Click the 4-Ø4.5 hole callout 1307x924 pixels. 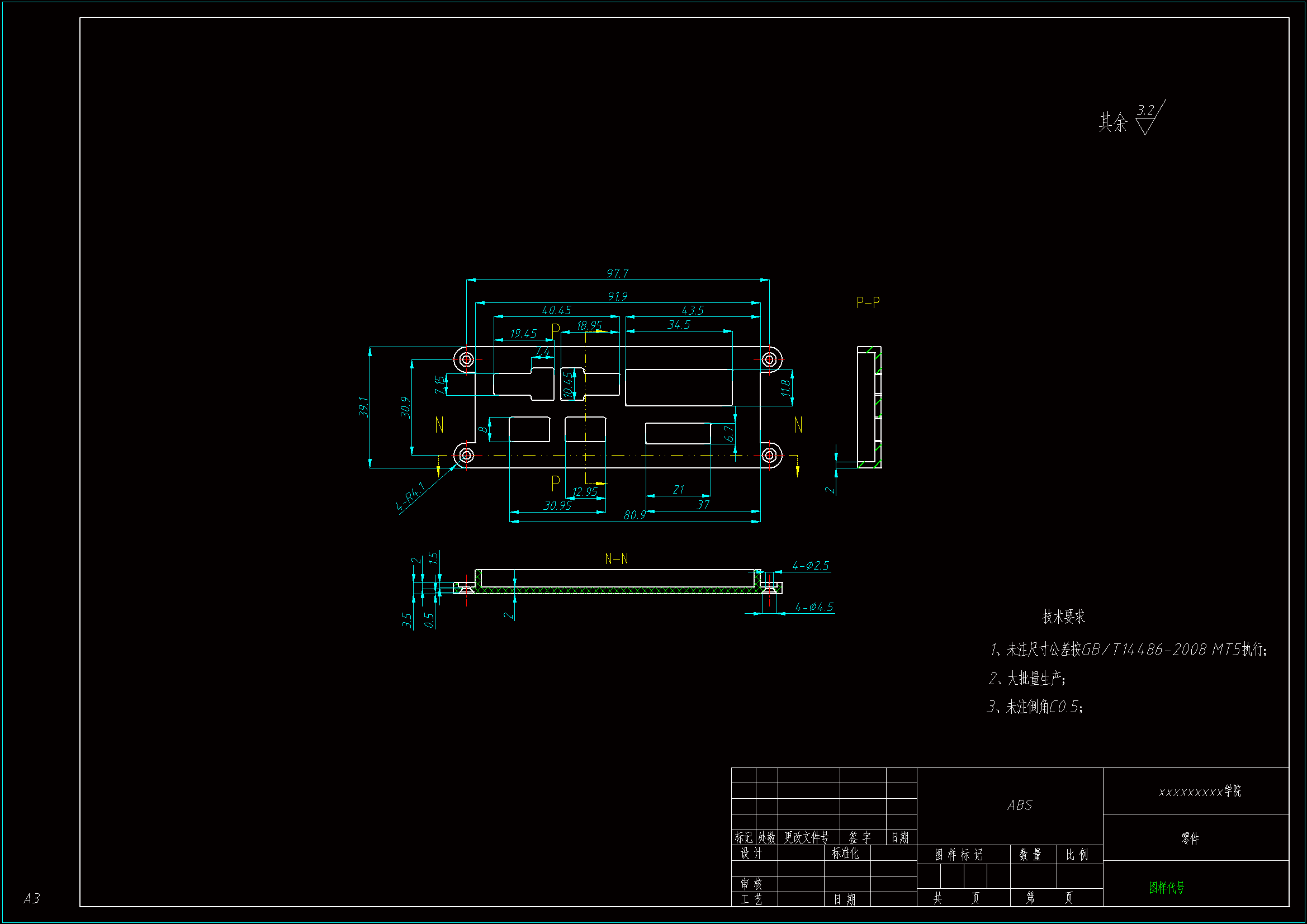[813, 607]
